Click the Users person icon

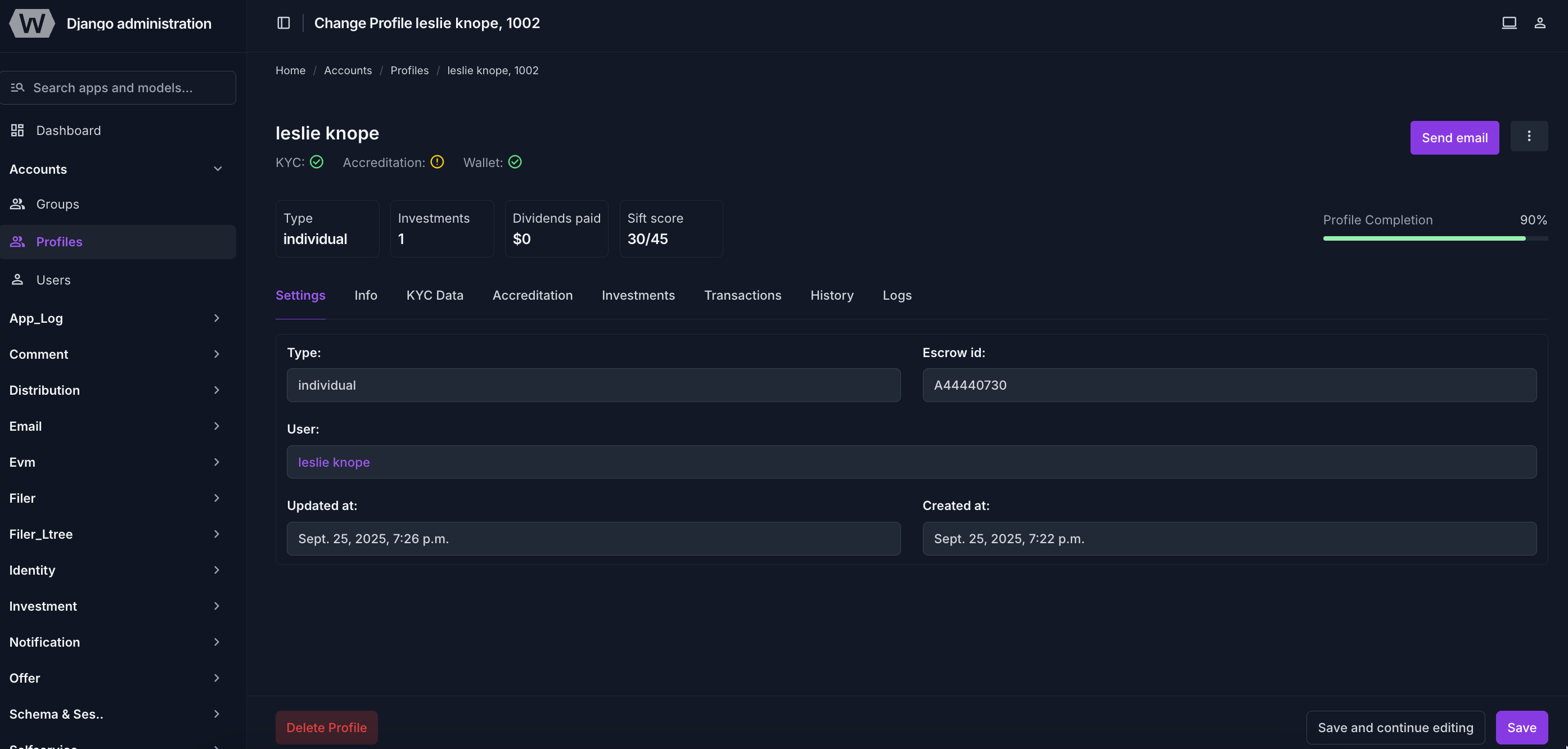[x=17, y=280]
